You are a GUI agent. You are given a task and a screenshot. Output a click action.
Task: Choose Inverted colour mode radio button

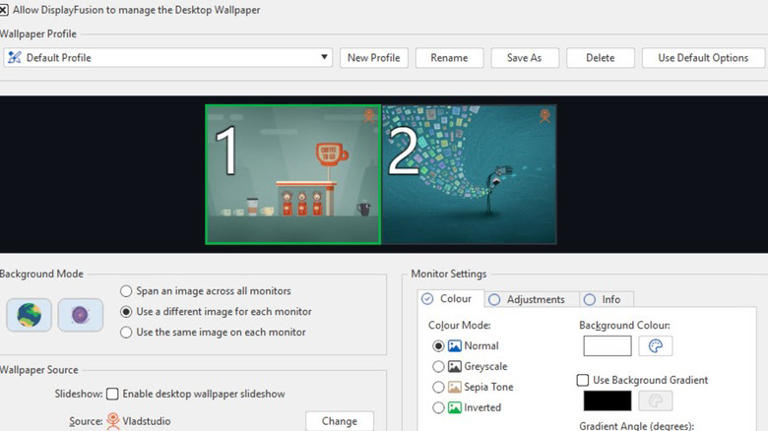click(438, 407)
